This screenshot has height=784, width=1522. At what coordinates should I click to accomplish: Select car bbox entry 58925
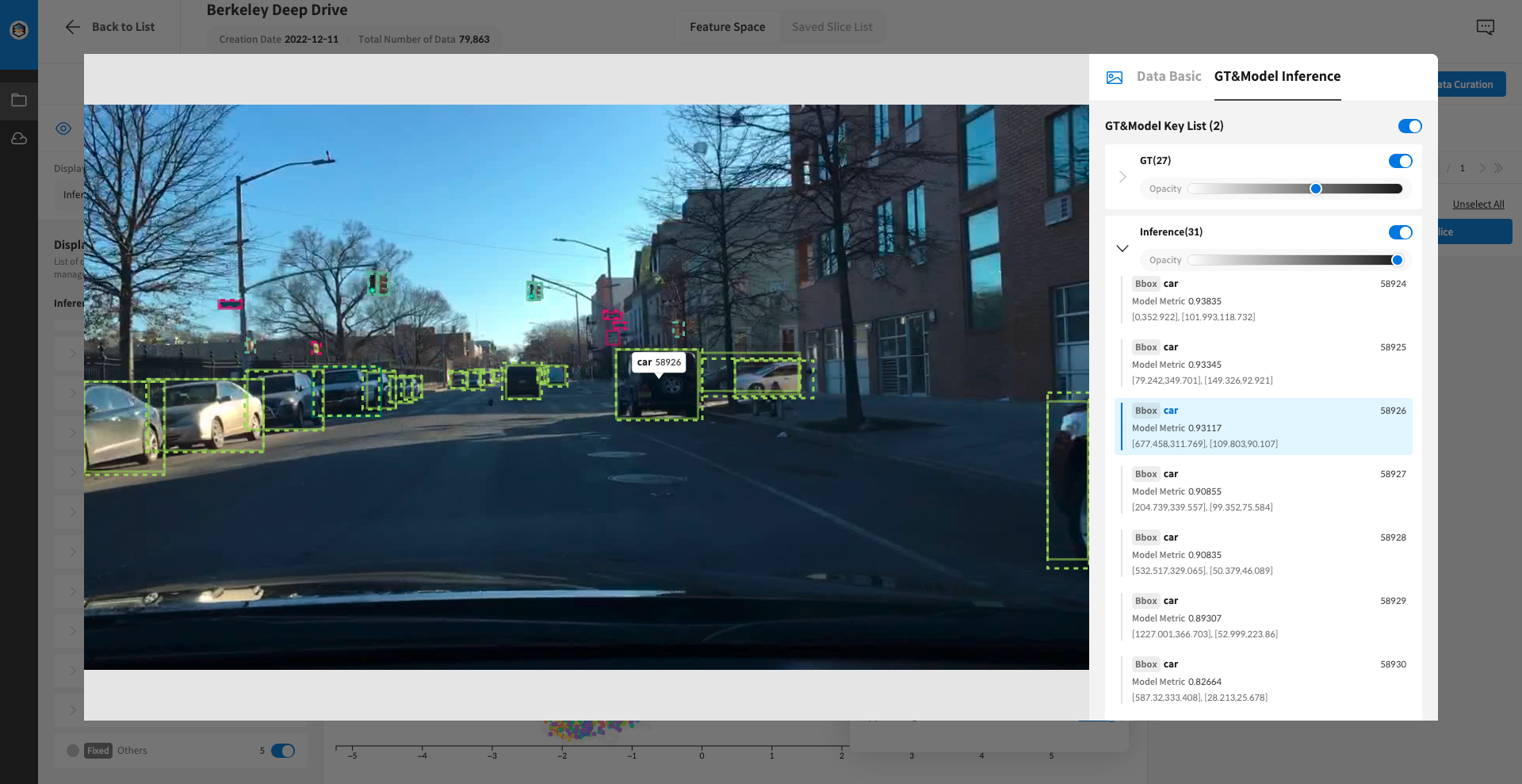pos(1264,363)
